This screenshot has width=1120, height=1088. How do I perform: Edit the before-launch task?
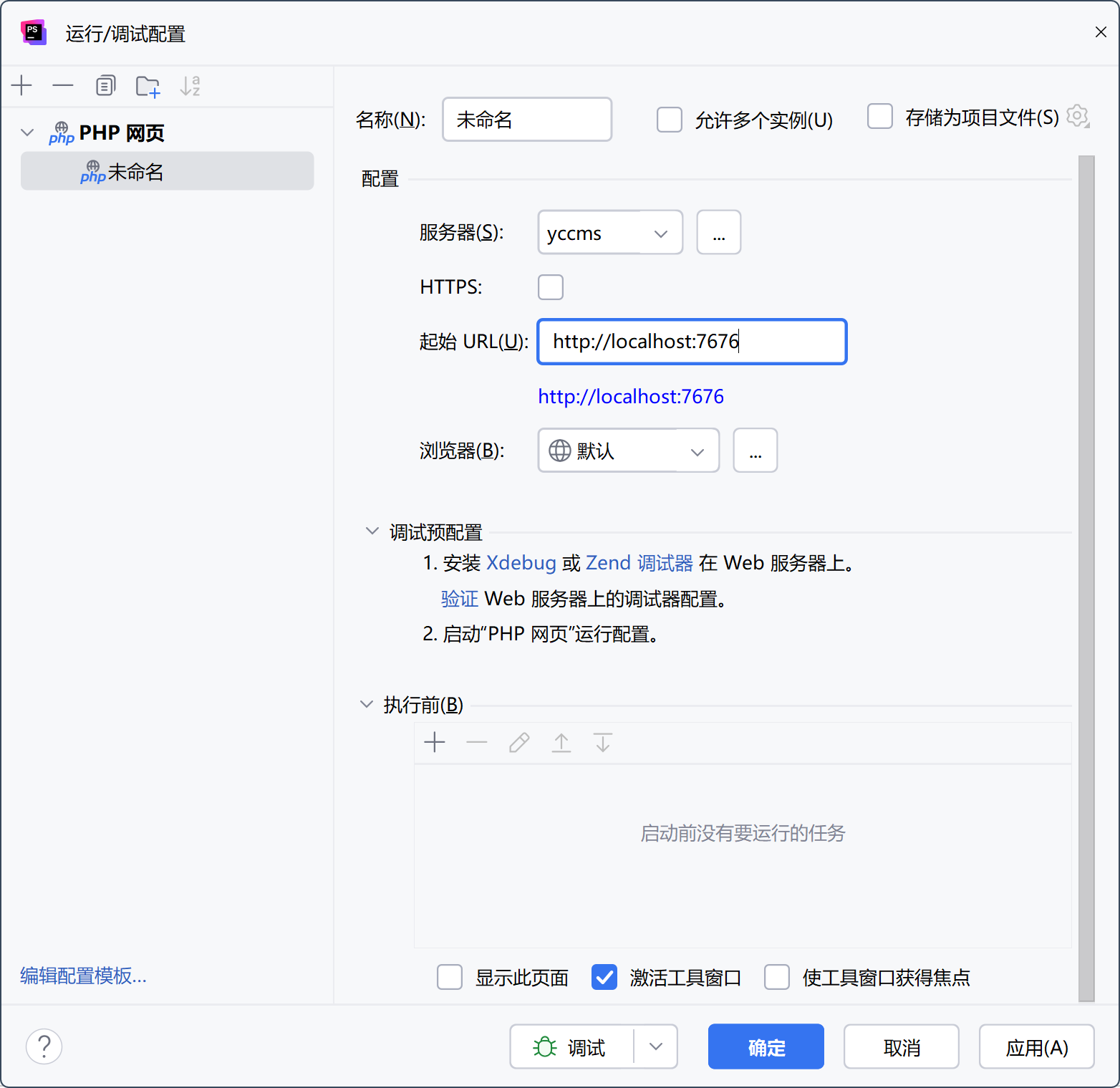coord(519,743)
